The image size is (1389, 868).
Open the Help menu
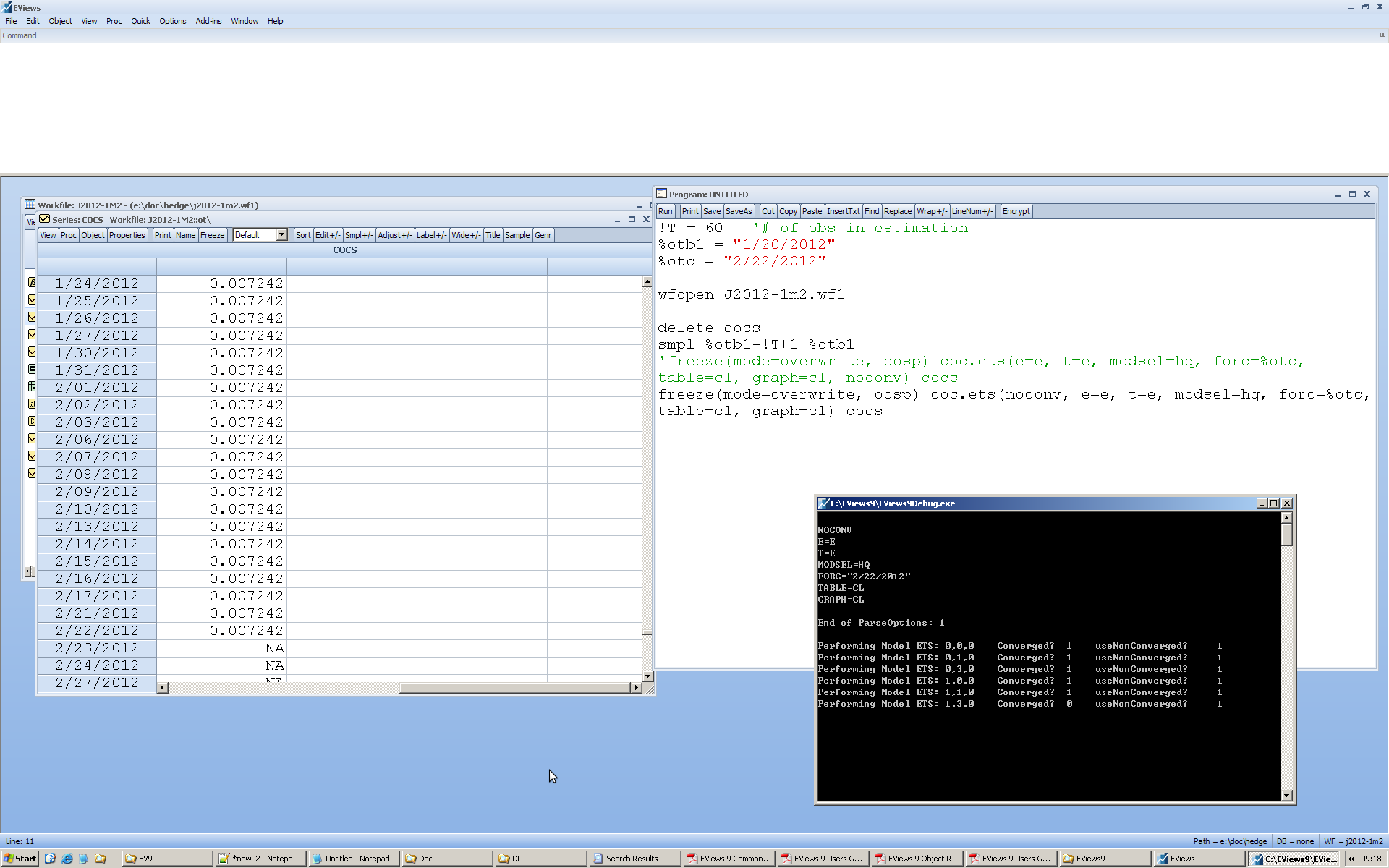(x=275, y=21)
